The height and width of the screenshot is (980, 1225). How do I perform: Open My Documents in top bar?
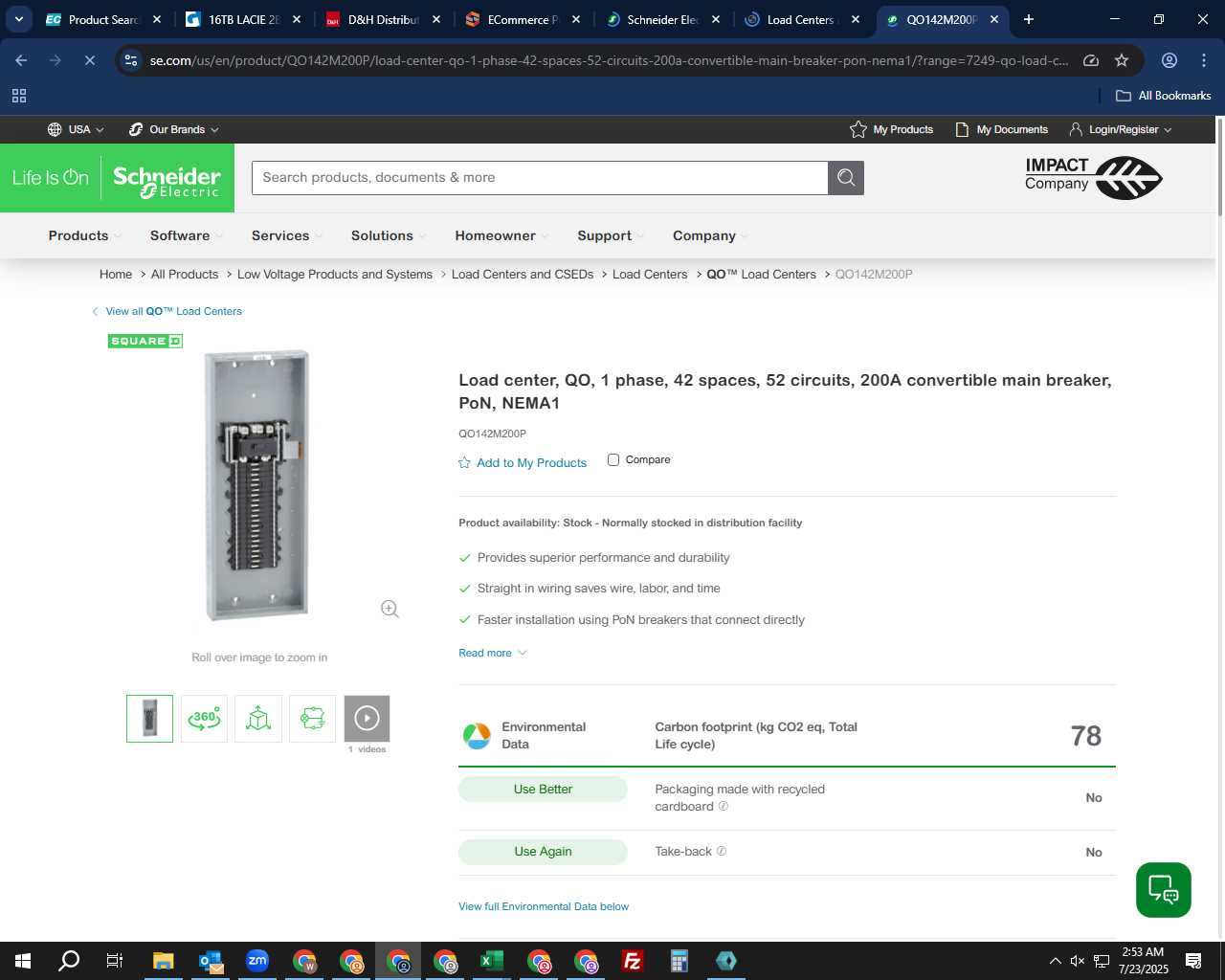(1001, 129)
